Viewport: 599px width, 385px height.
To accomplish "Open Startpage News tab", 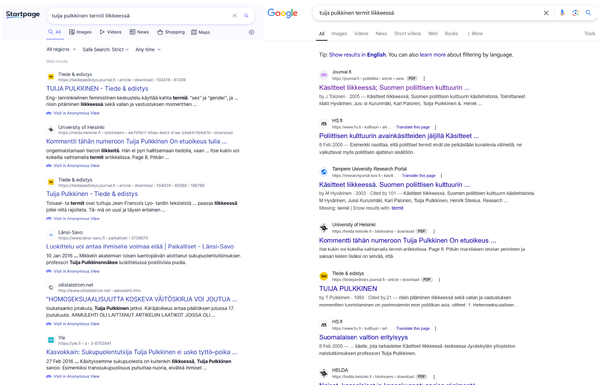I will [x=139, y=32].
